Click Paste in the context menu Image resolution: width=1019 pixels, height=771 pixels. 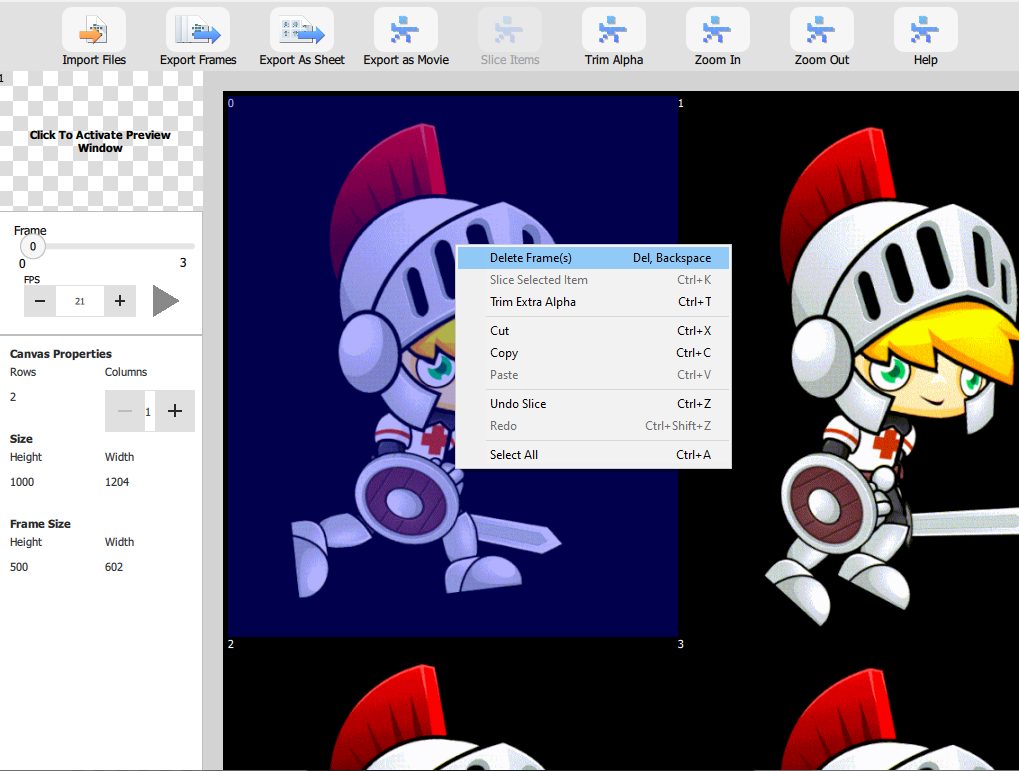(x=593, y=374)
